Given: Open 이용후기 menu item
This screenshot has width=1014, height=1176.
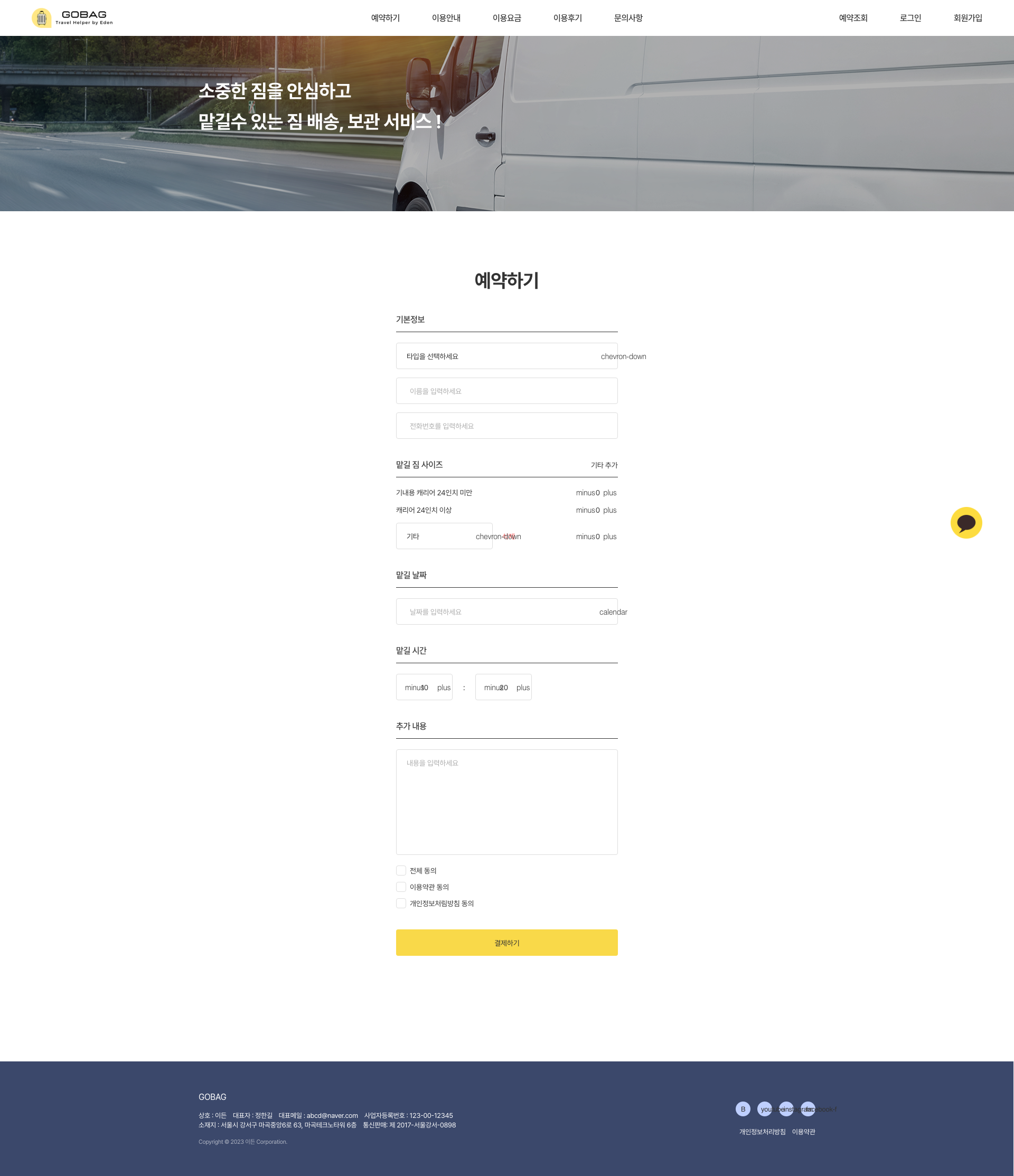Looking at the screenshot, I should click(x=568, y=18).
